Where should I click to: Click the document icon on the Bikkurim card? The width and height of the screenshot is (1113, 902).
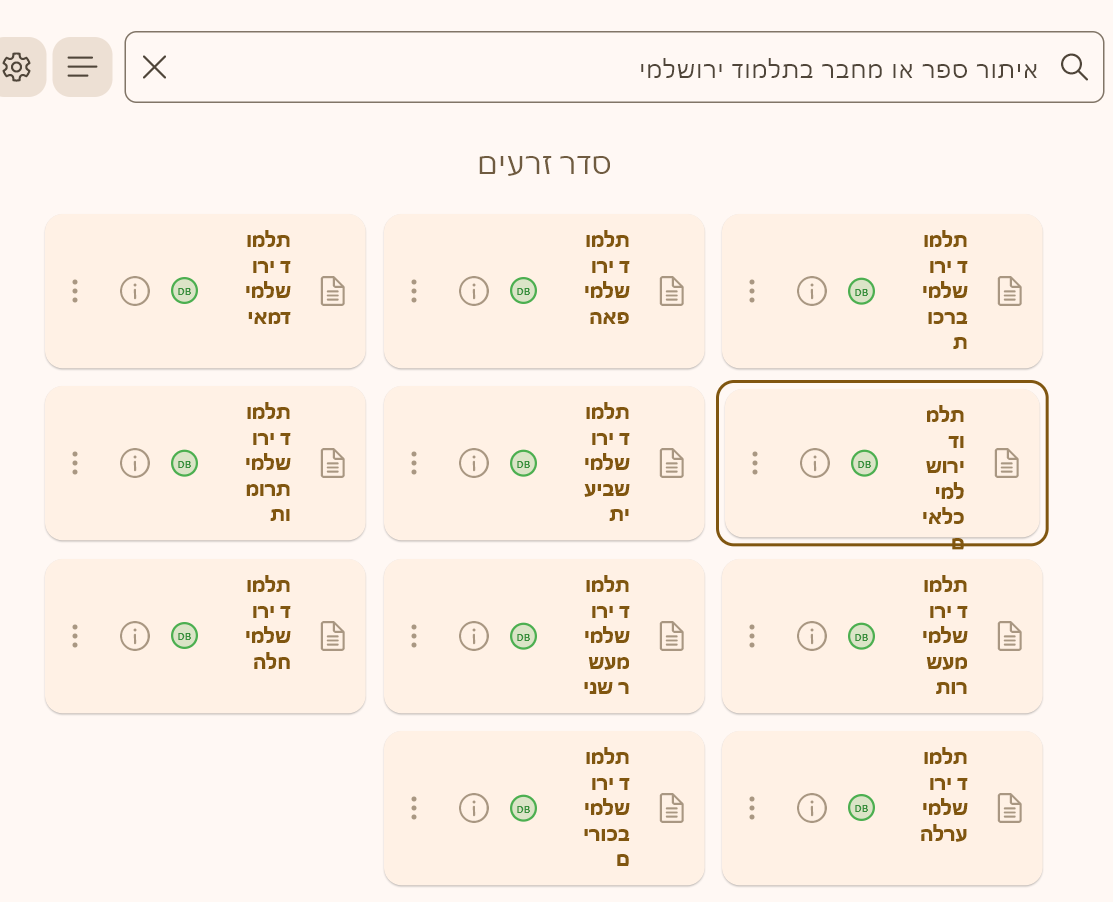point(670,808)
